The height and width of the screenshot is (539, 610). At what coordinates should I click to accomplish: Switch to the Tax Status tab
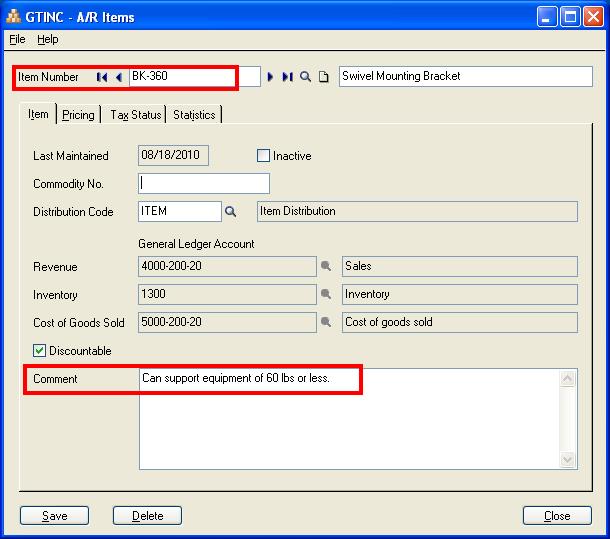click(135, 115)
